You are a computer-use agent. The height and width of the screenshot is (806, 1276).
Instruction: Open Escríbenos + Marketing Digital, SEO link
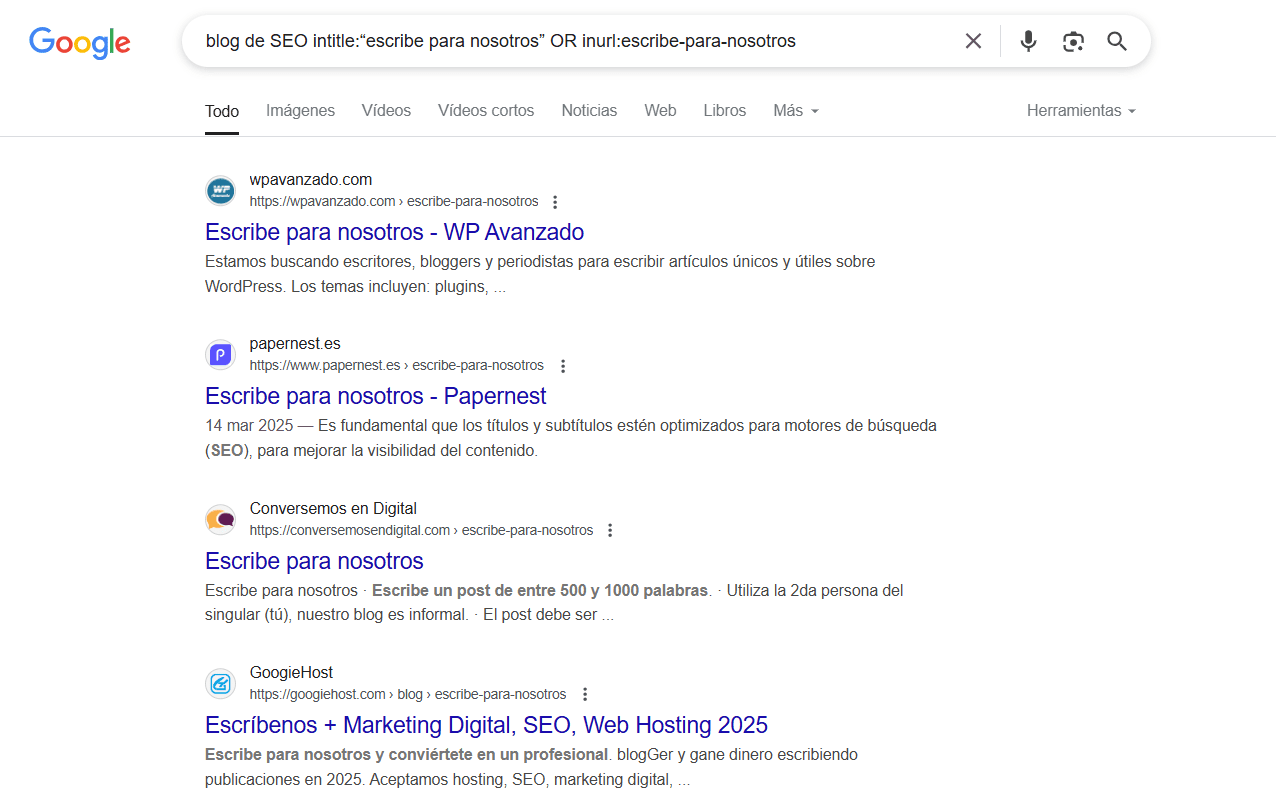486,724
